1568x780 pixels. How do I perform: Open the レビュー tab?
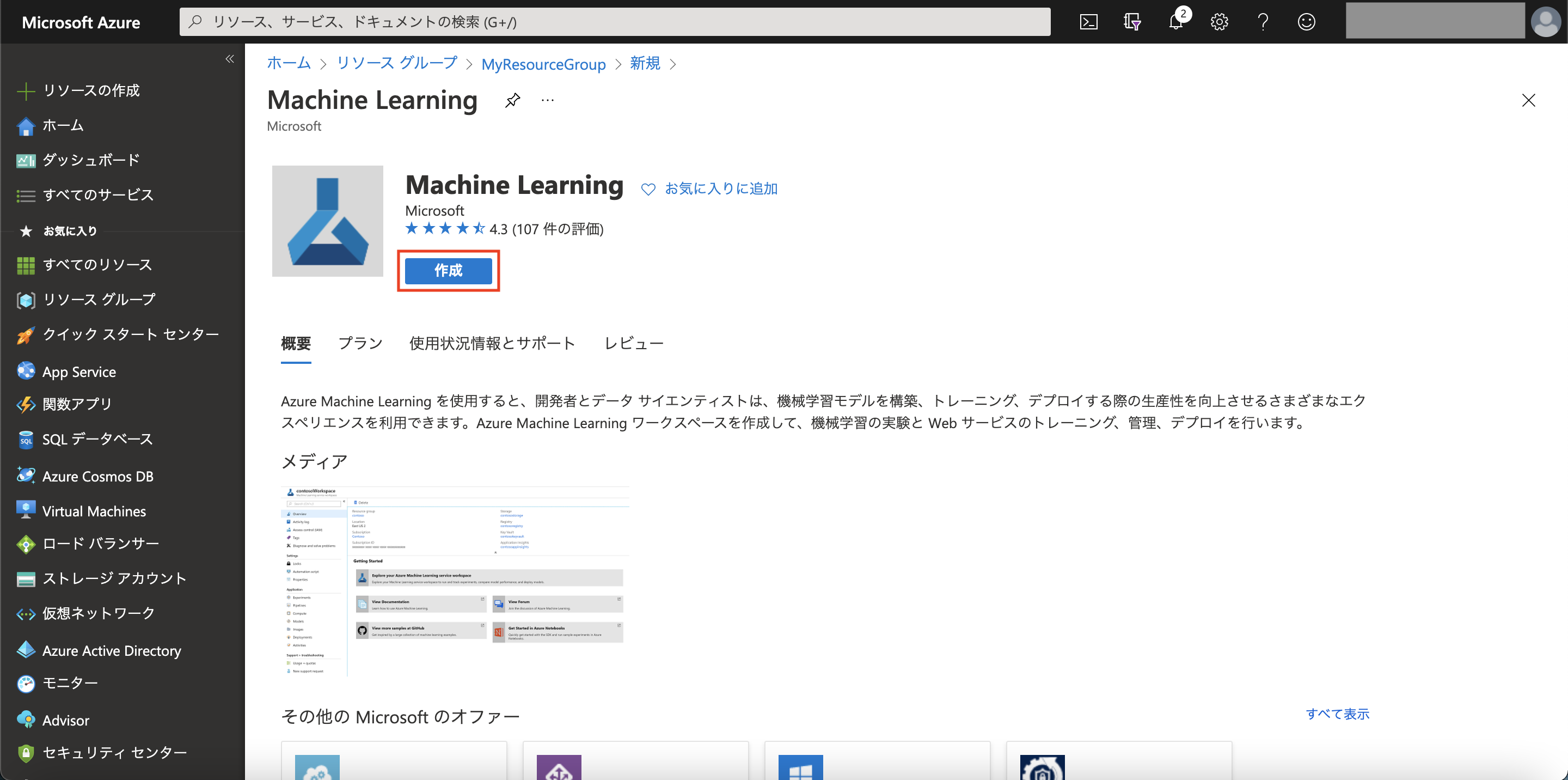click(x=633, y=343)
